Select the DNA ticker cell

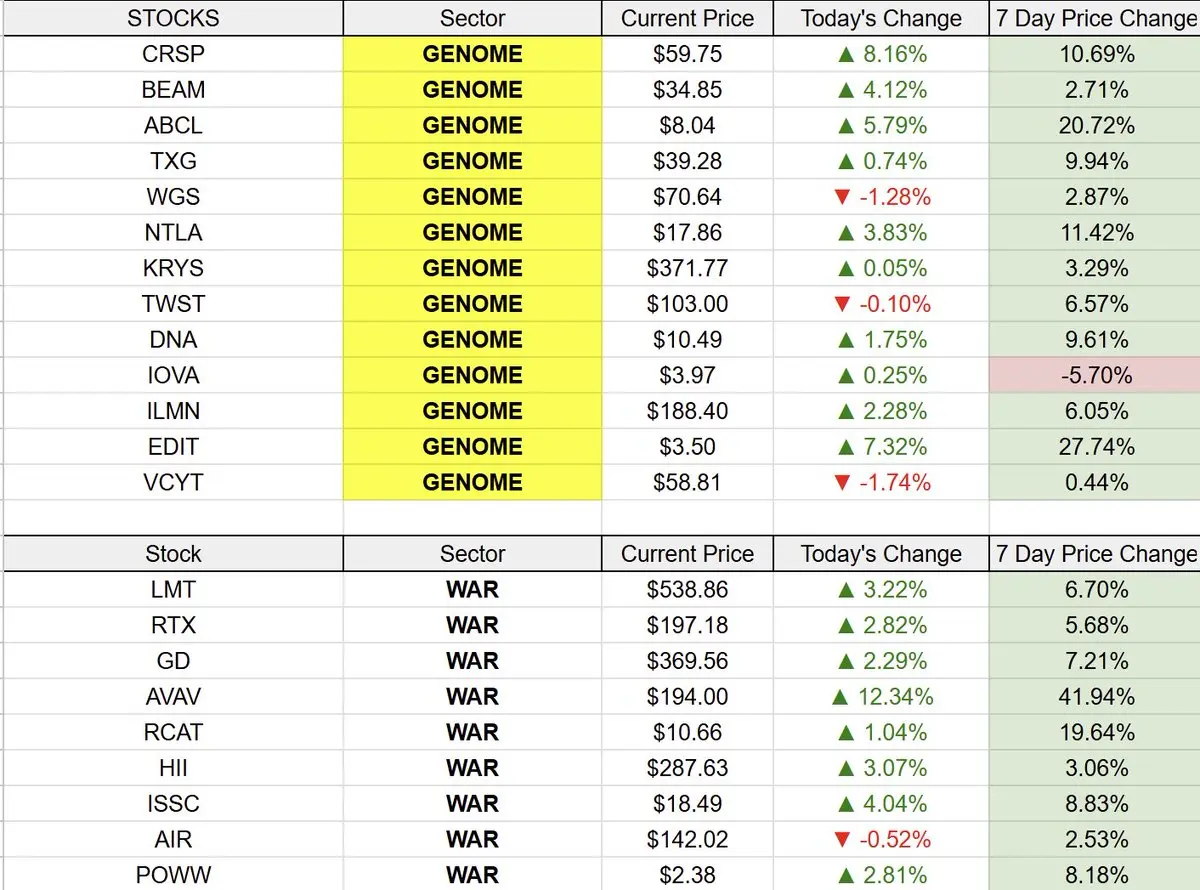coord(173,340)
